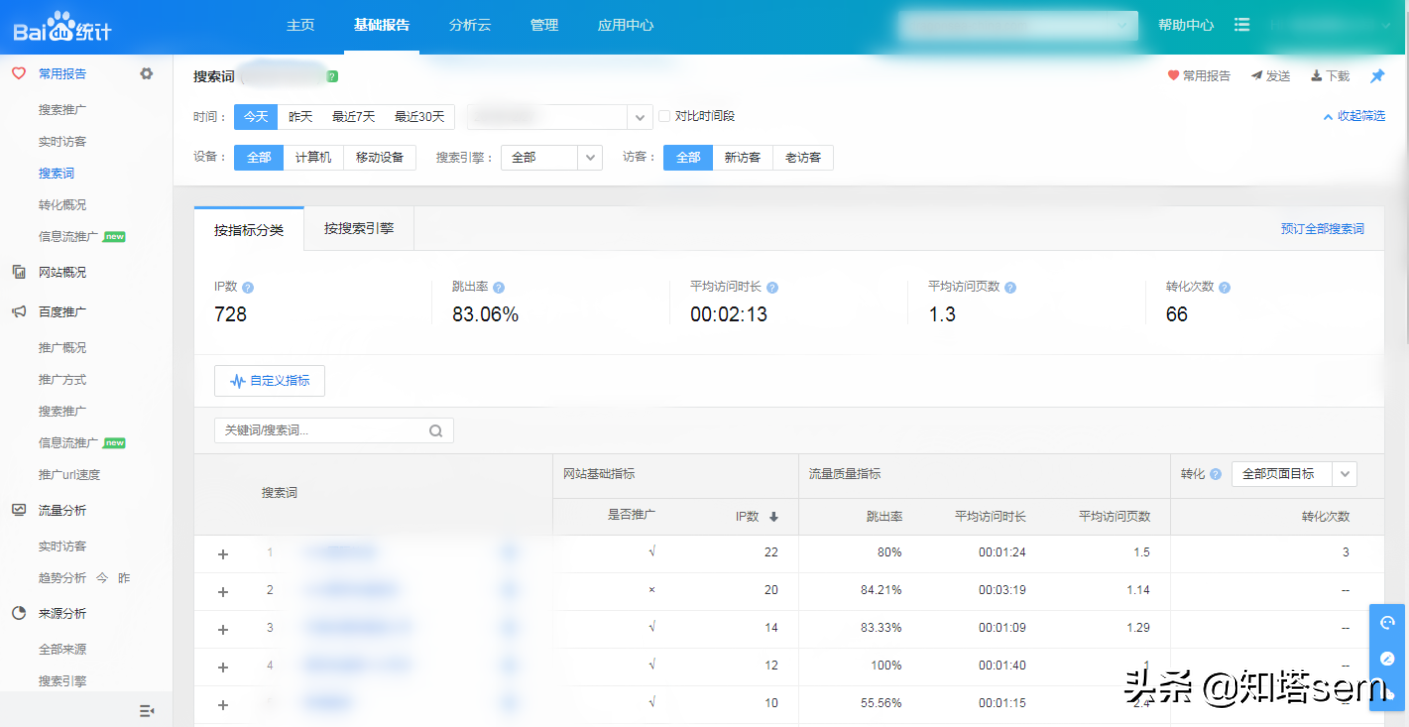Click the heart icon beside 常用报告 in sidebar
The image size is (1409, 727).
[x=19, y=73]
